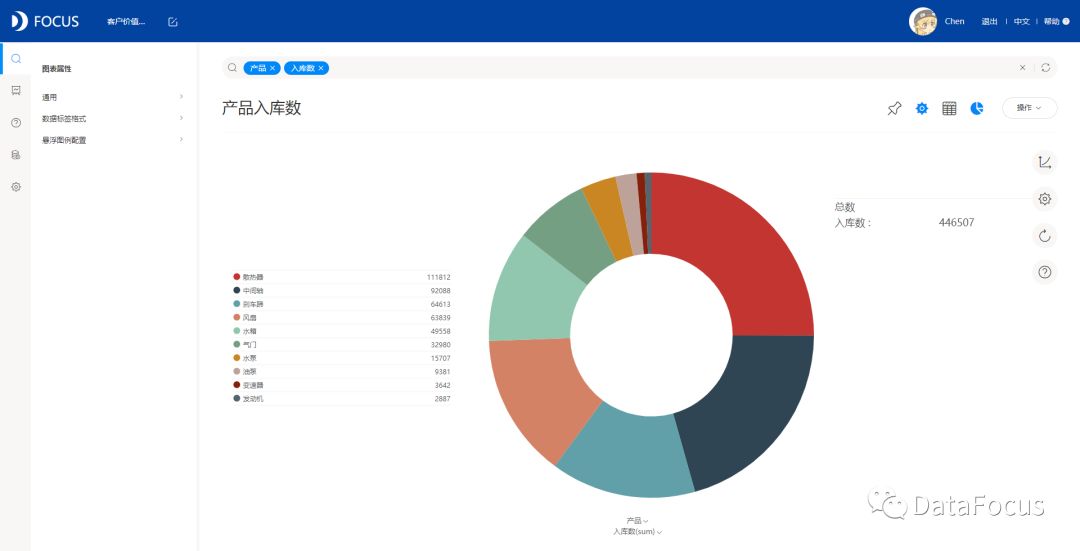
Task: Switch language via 中文 link
Action: [1021, 22]
